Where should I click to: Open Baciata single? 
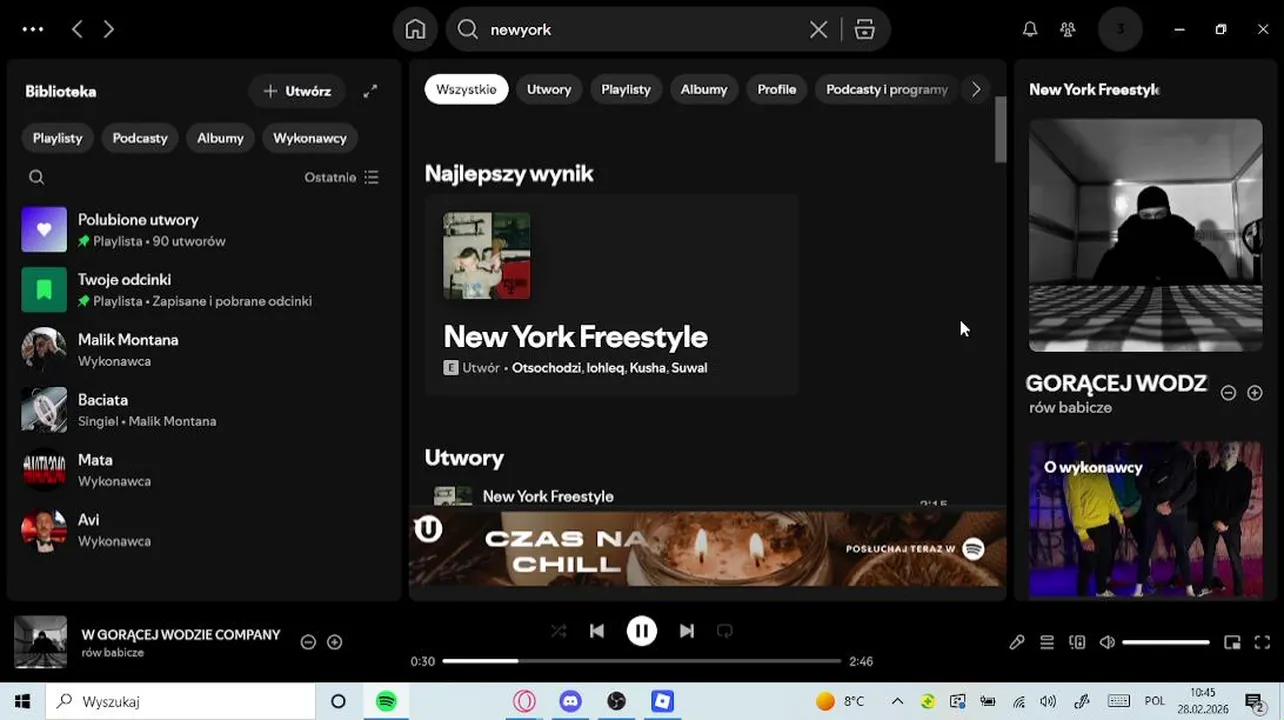click(203, 410)
